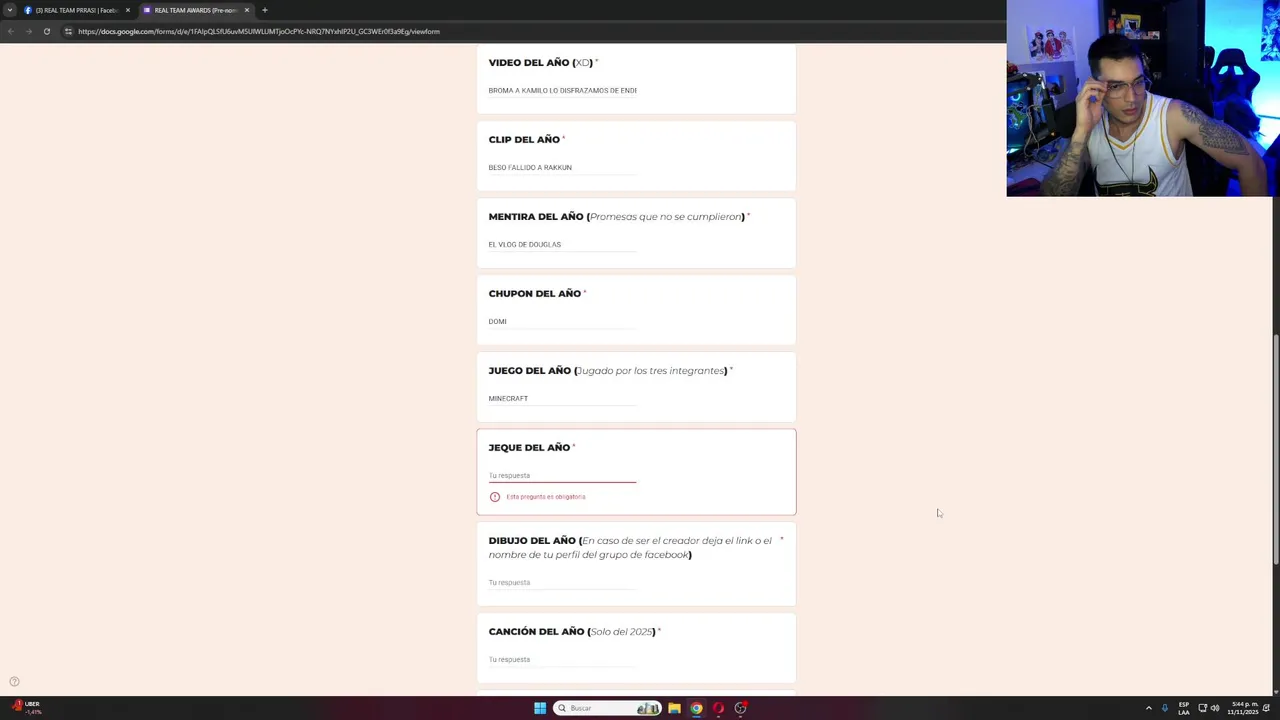This screenshot has height=720, width=1280.
Task: Open the round notification-badge app in taskbar
Action: 740,708
